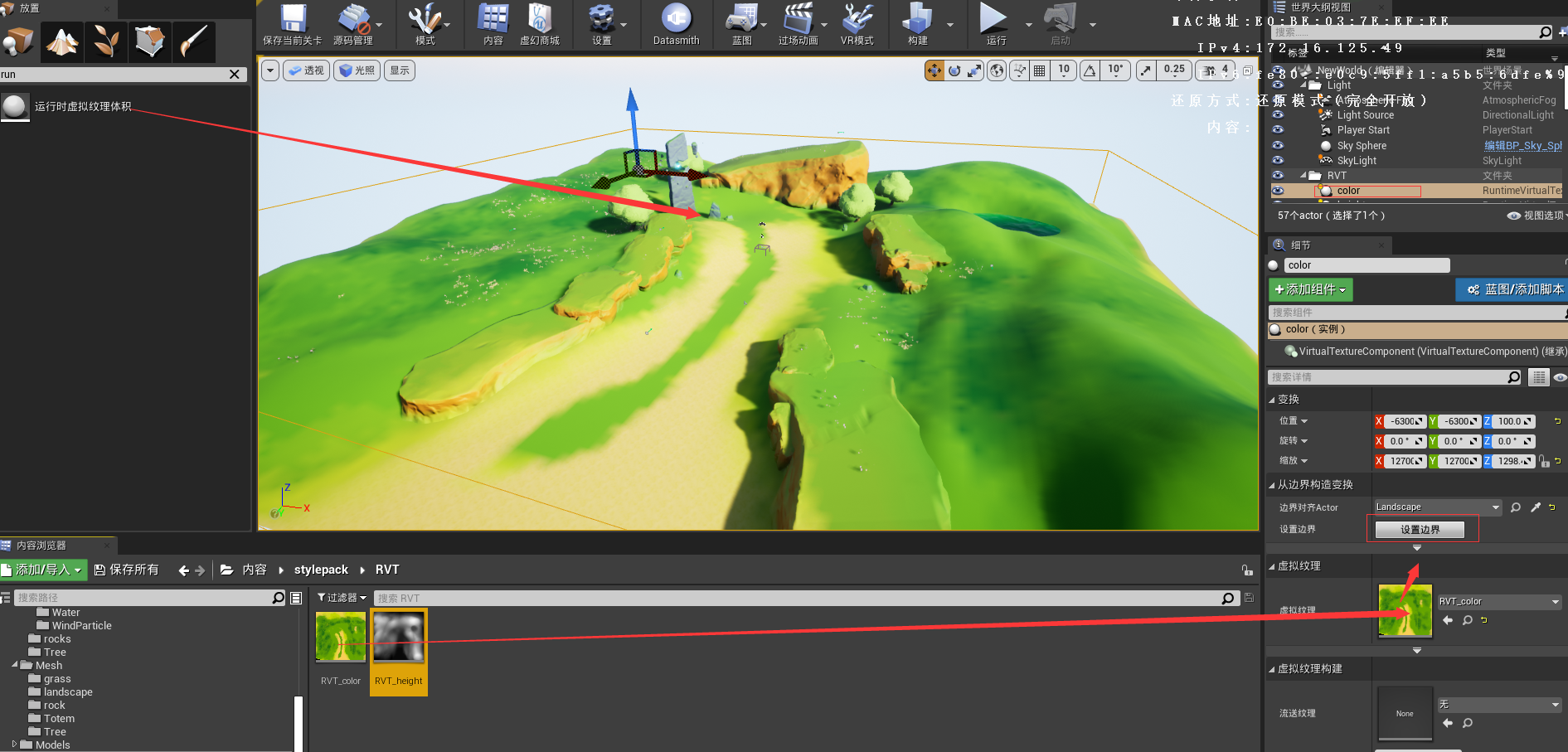Click 保存所有 save all button
1568x752 pixels.
126,570
